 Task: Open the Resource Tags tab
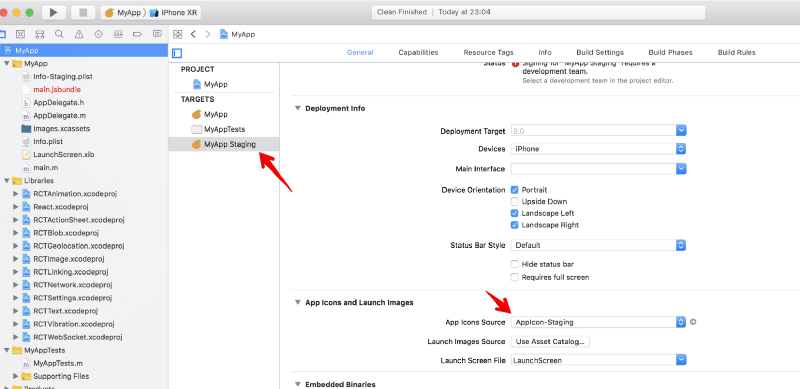click(488, 52)
